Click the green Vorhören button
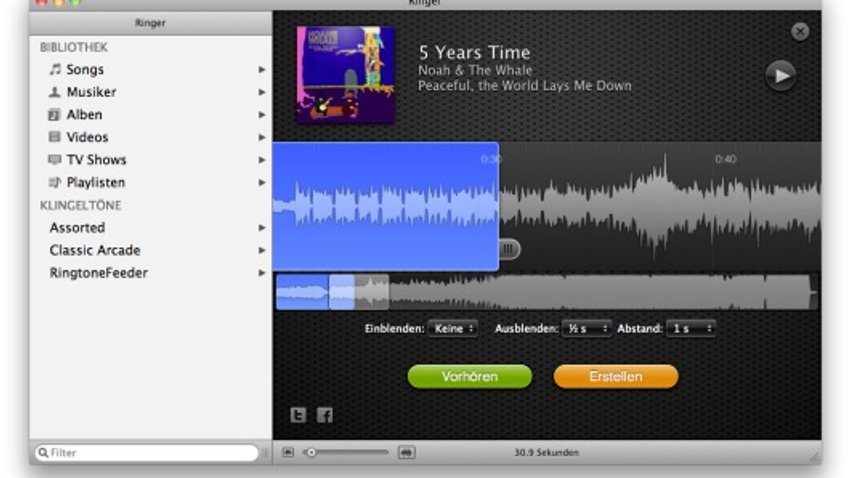 coord(469,376)
